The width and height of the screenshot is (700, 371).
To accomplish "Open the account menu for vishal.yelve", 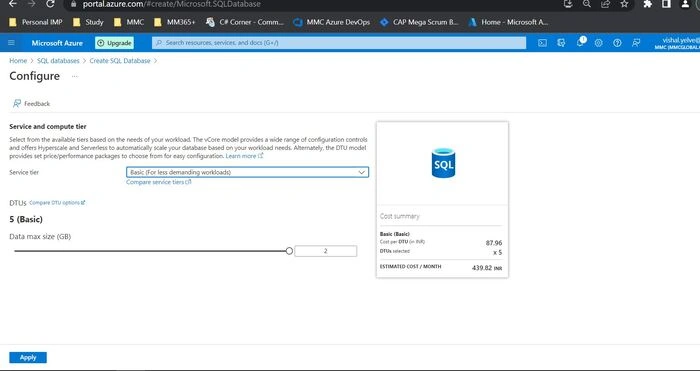I will 677,43.
